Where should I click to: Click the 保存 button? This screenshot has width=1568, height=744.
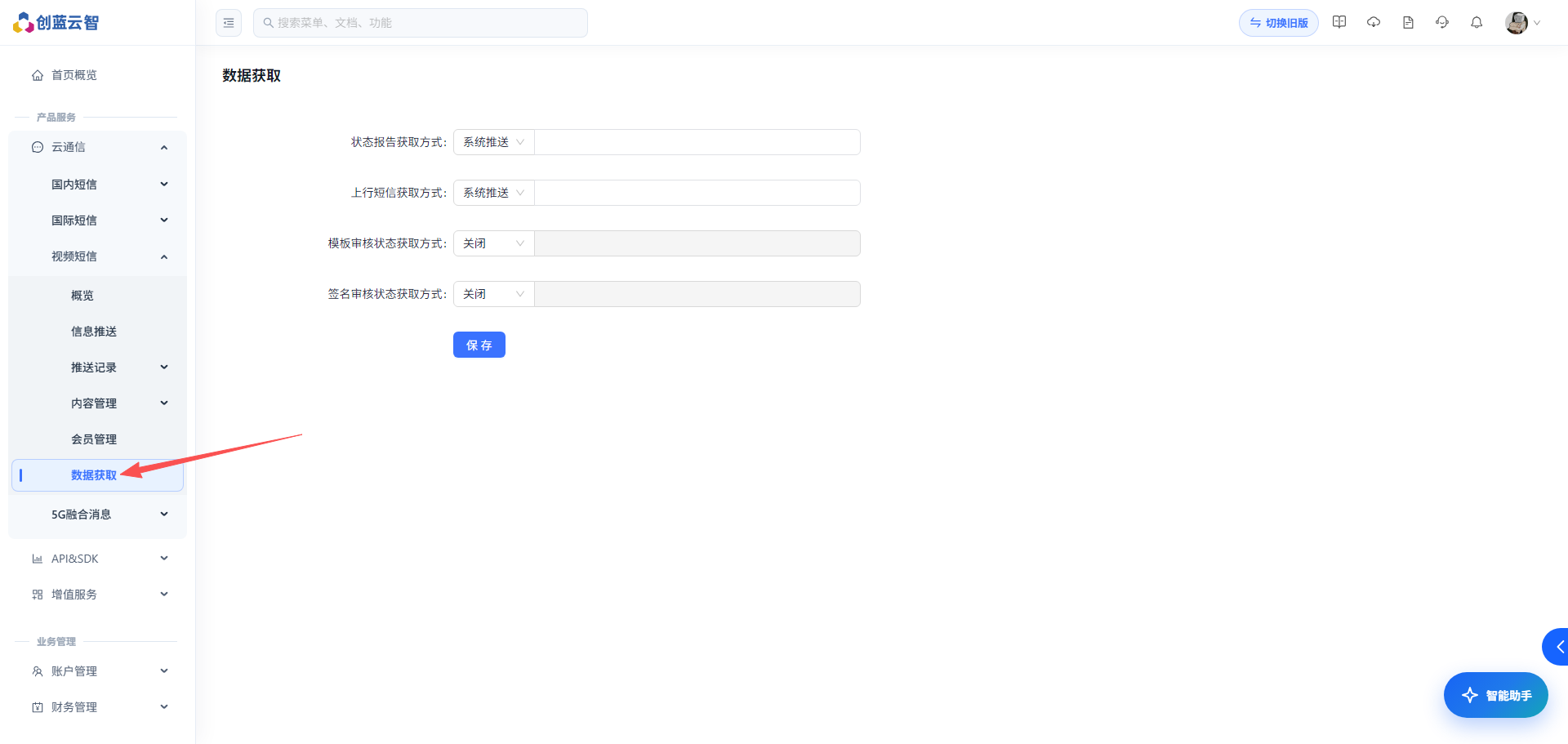point(479,345)
